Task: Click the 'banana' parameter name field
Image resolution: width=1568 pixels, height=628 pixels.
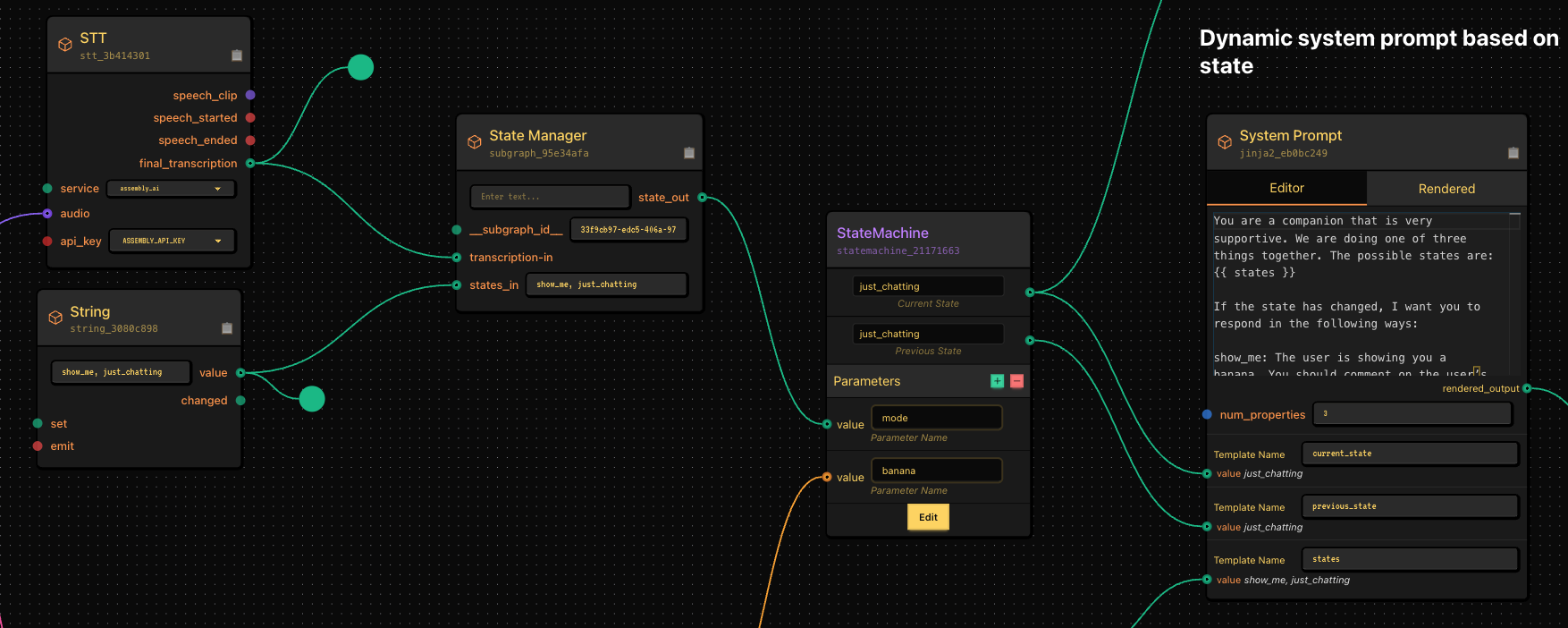Action: [936, 471]
